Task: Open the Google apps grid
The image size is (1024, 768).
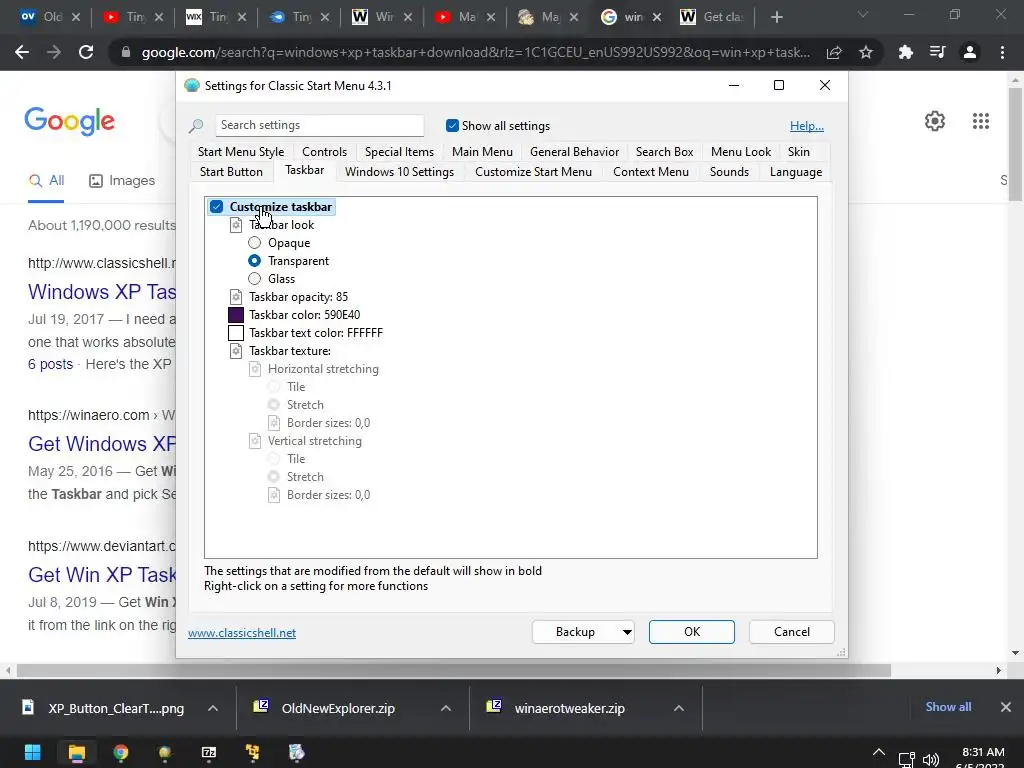Action: (x=981, y=121)
